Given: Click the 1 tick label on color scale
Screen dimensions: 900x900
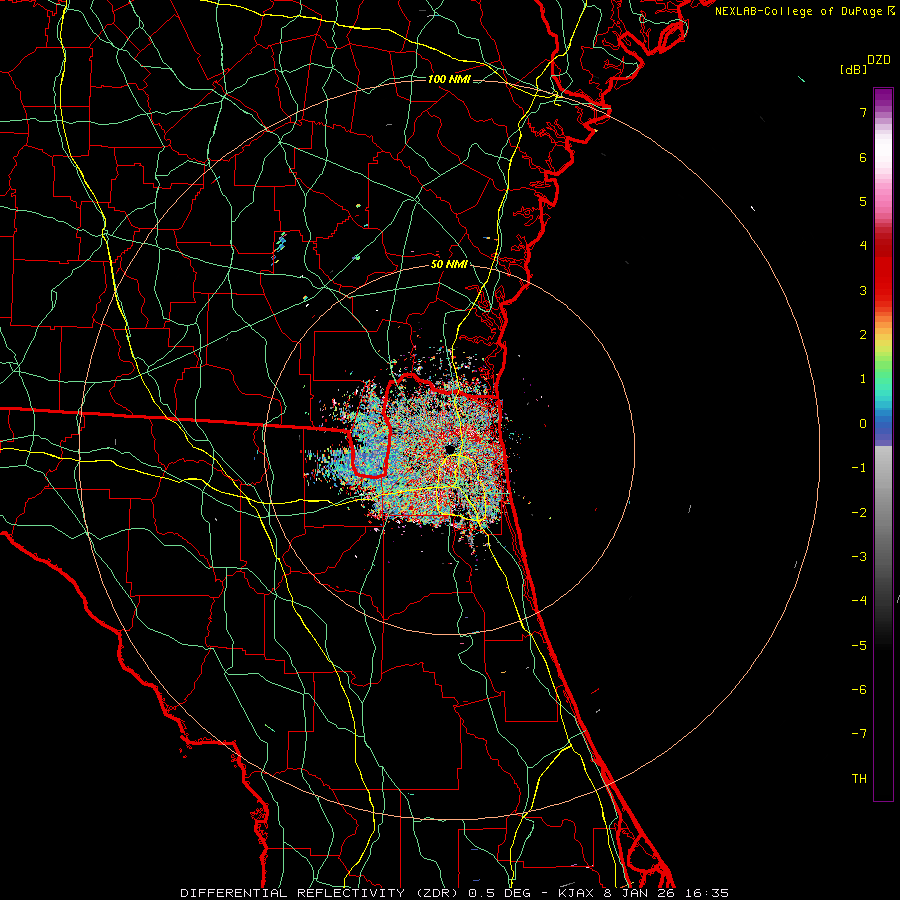Looking at the screenshot, I should click(863, 379).
